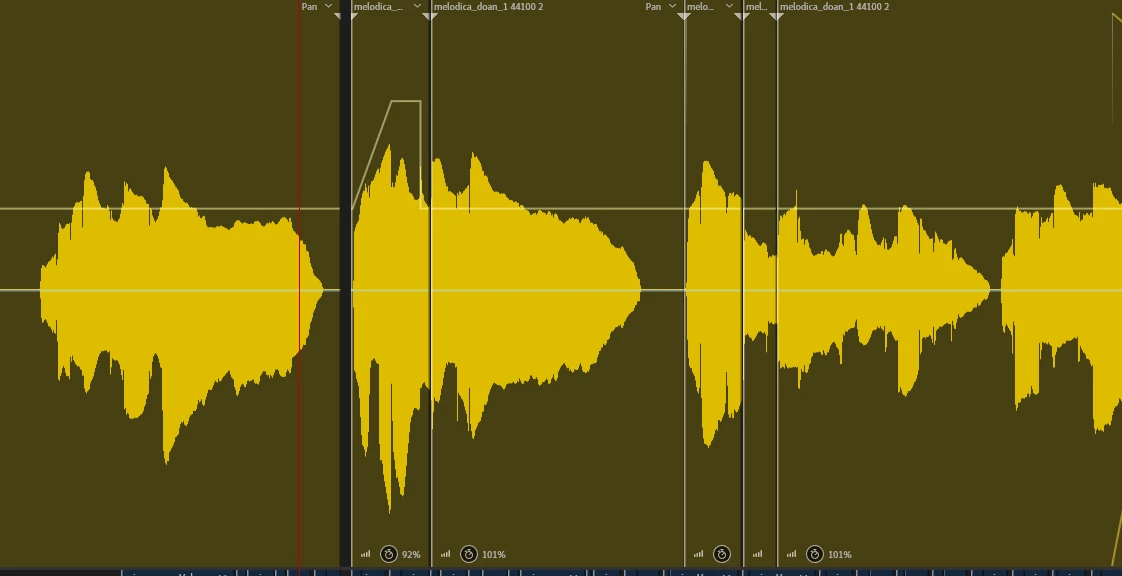This screenshot has width=1122, height=576.
Task: Click the fade-in handle of the melodica_... clip
Action: coord(354,16)
